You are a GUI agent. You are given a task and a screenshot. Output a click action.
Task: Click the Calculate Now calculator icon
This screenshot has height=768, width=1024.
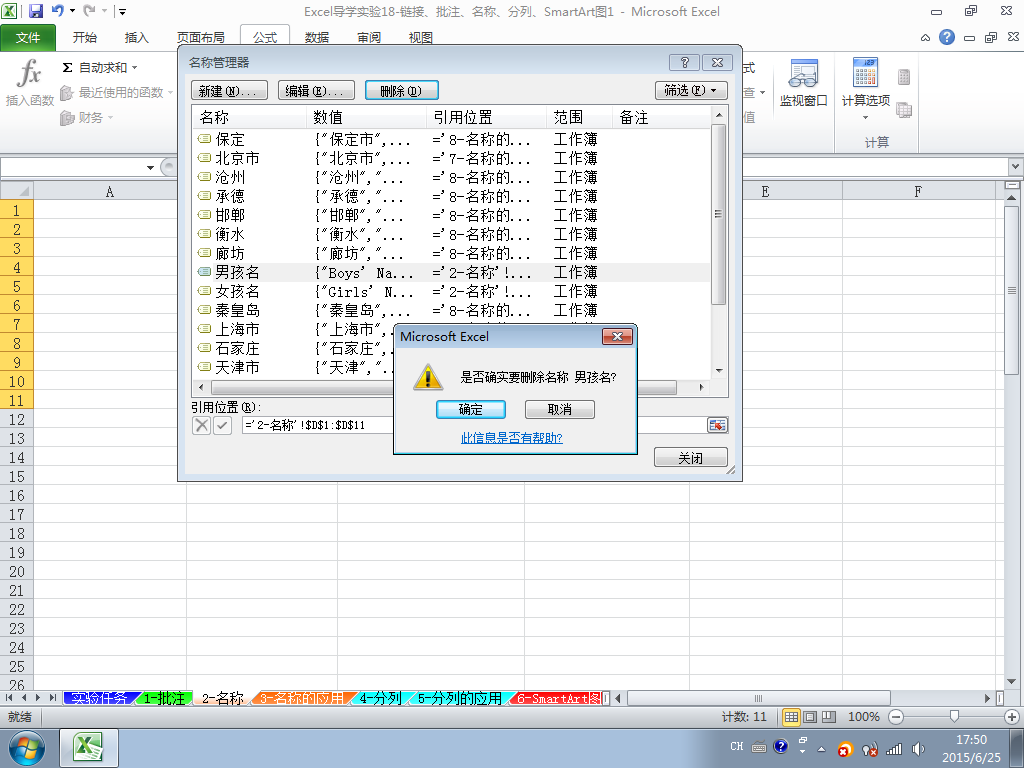point(904,77)
